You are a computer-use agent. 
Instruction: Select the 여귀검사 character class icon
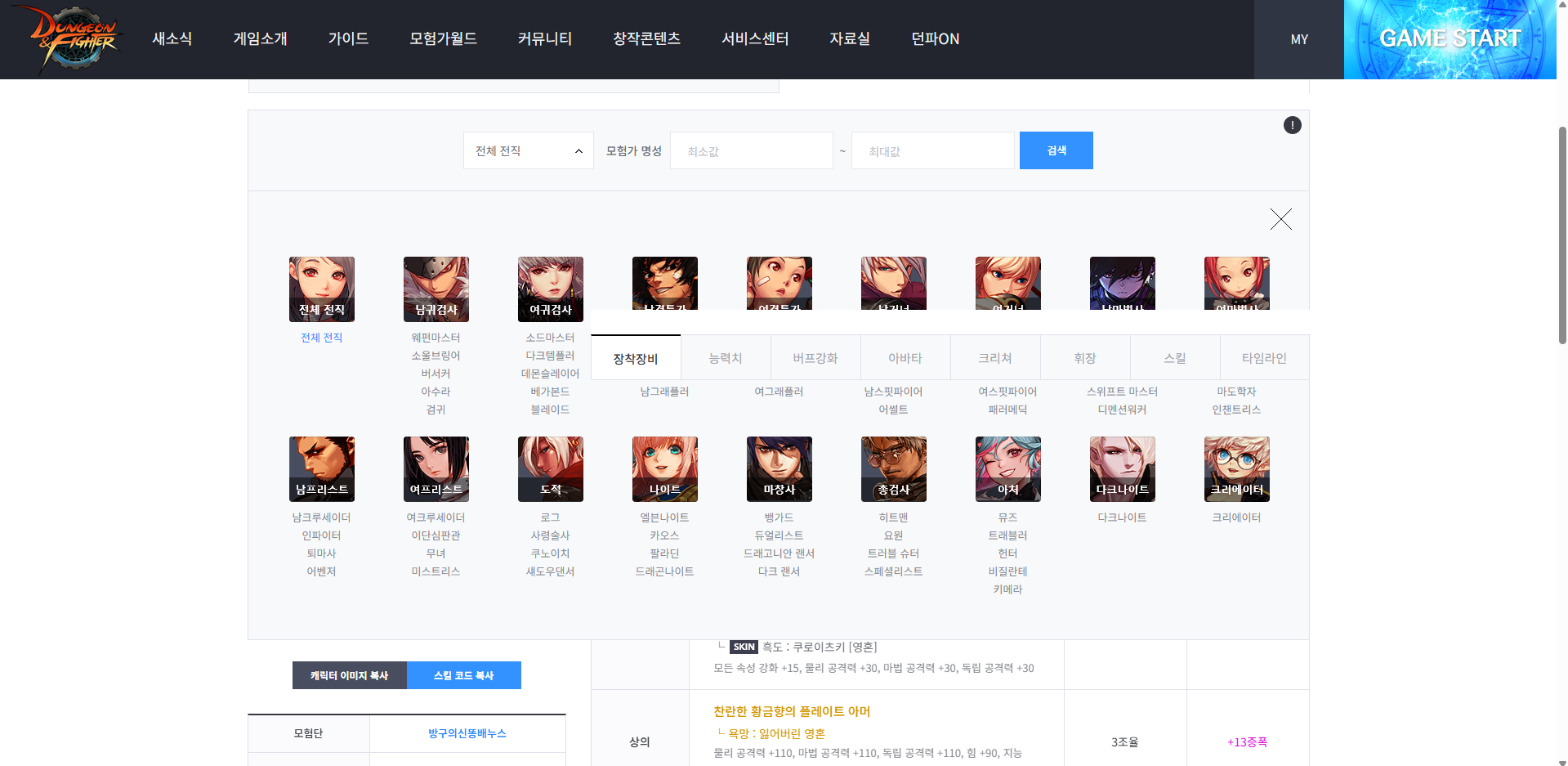[x=550, y=289]
